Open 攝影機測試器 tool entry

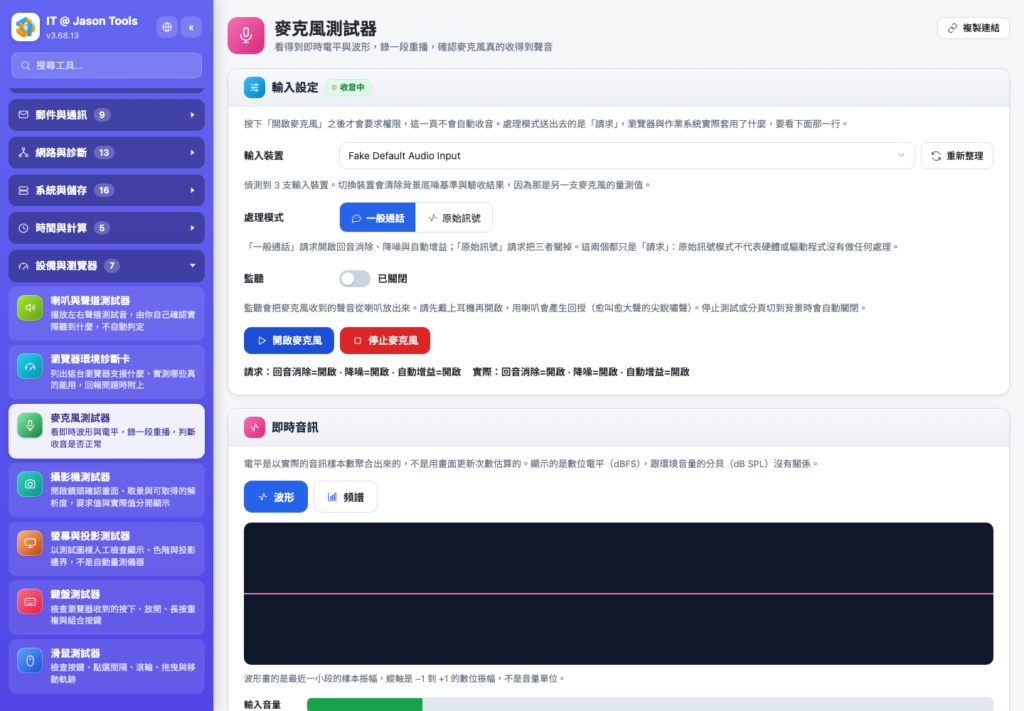coord(106,490)
